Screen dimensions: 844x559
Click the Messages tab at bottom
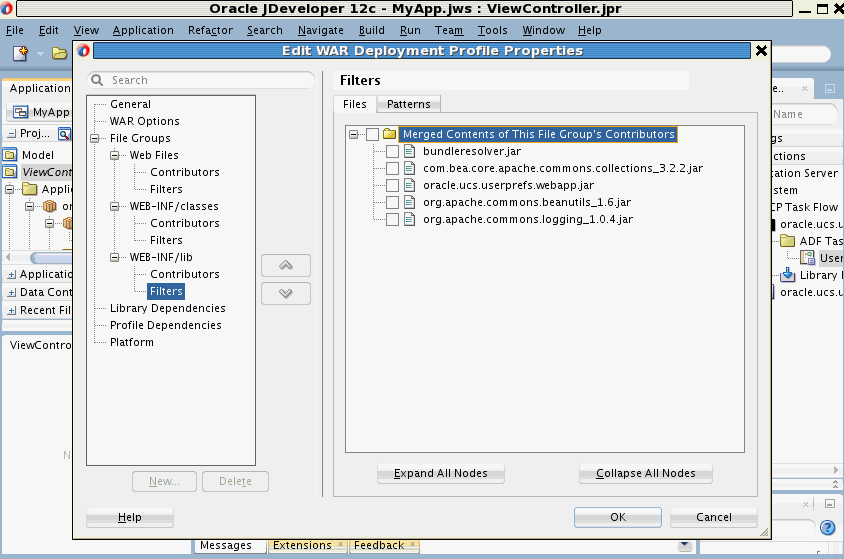(x=226, y=545)
